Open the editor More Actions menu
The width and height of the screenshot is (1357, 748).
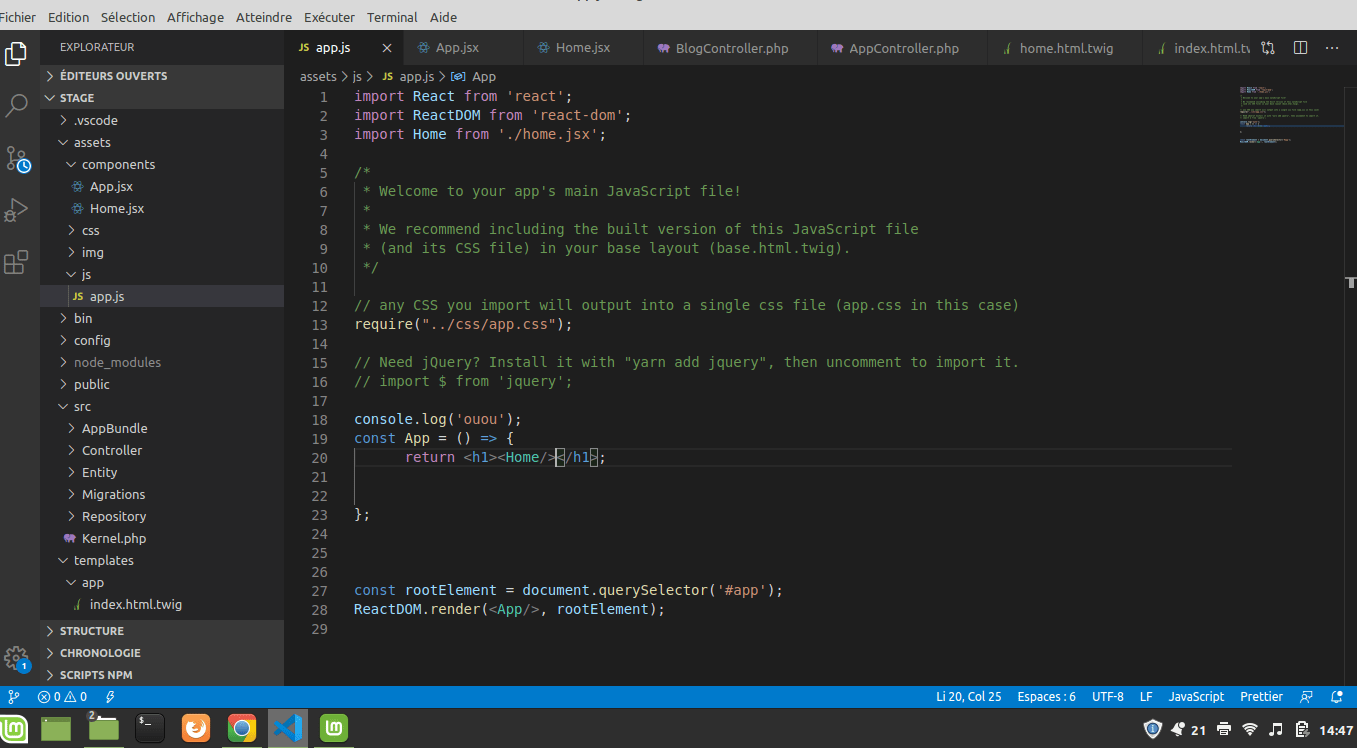1332,48
